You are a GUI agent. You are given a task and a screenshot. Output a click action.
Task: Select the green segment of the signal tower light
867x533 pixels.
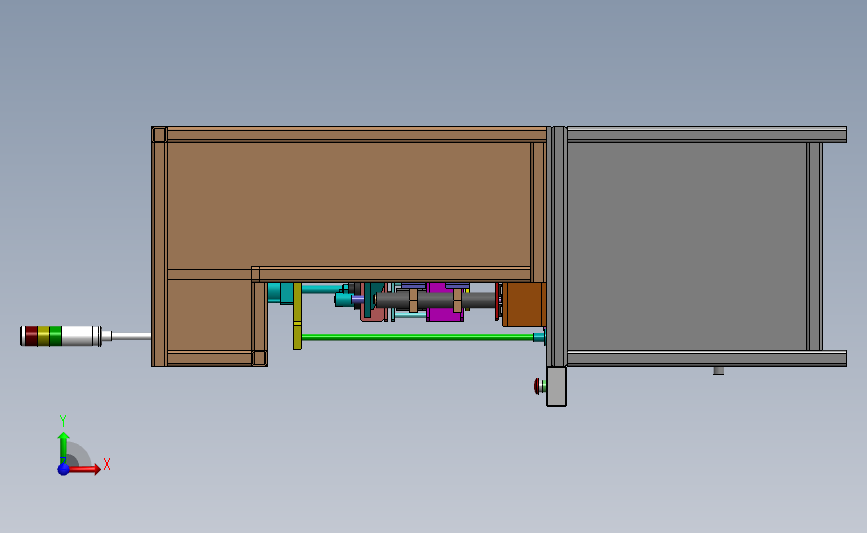[x=55, y=336]
